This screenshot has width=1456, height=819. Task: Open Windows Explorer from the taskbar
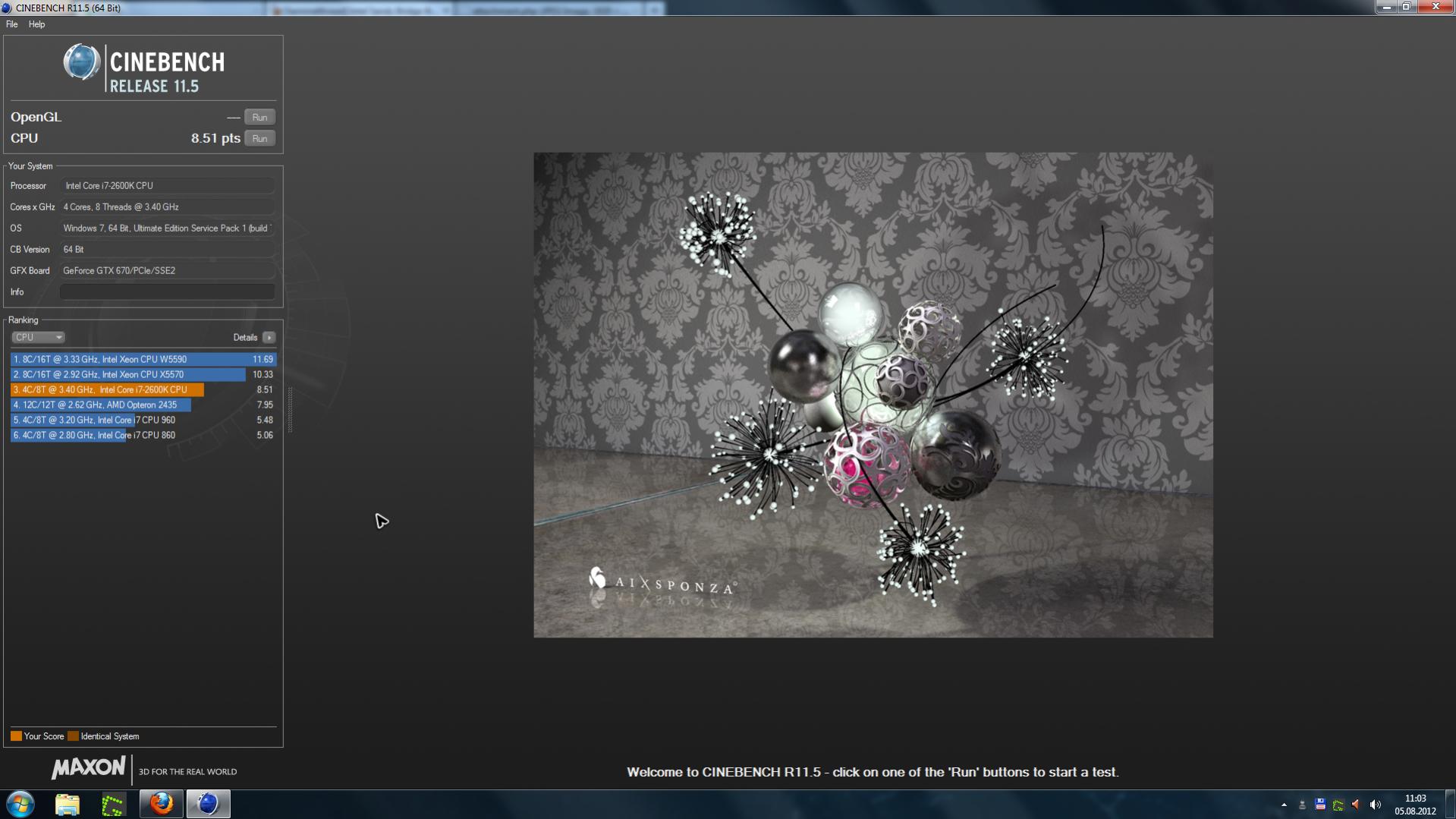pos(68,804)
